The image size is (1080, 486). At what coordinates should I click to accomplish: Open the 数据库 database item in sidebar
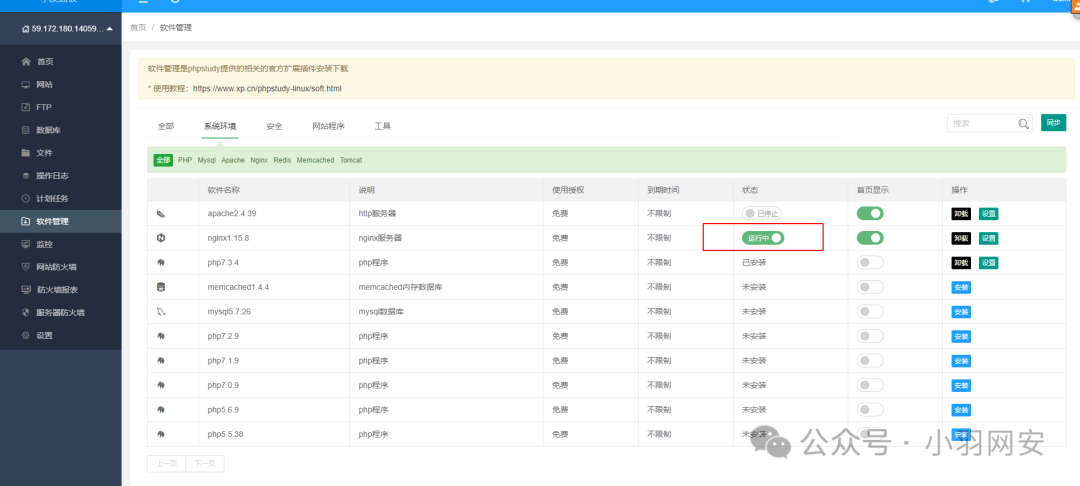[x=61, y=130]
